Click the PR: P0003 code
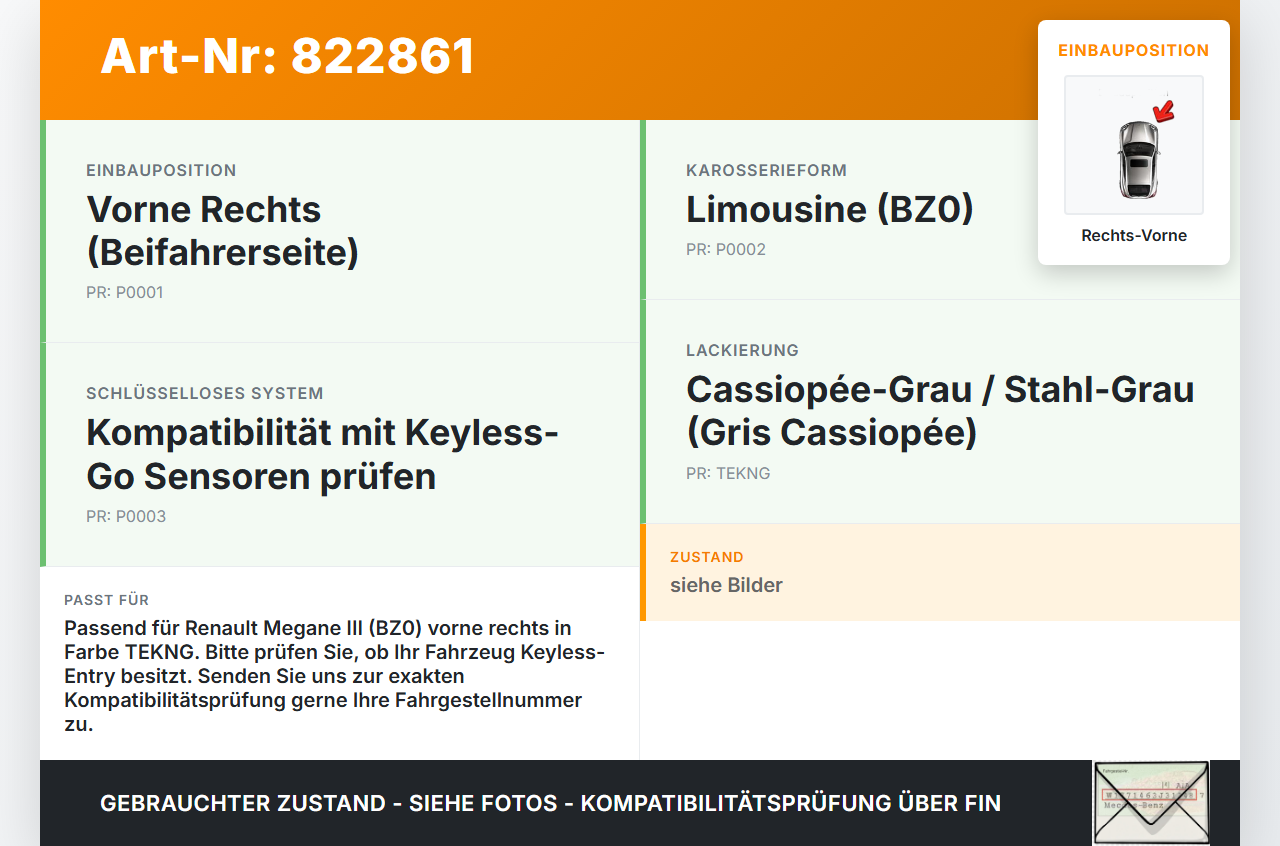Image resolution: width=1280 pixels, height=846 pixels. coord(126,517)
